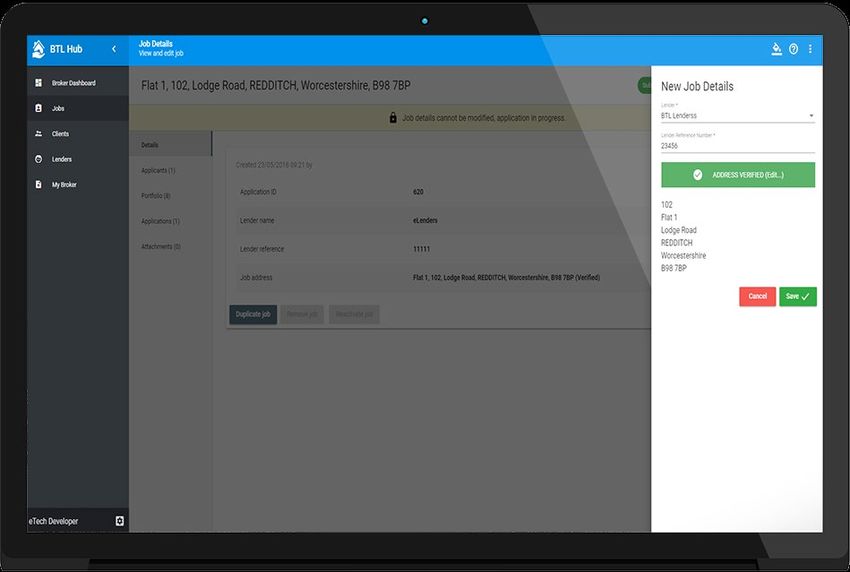Click the New Job Details panel heading
850x572 pixels.
click(697, 86)
